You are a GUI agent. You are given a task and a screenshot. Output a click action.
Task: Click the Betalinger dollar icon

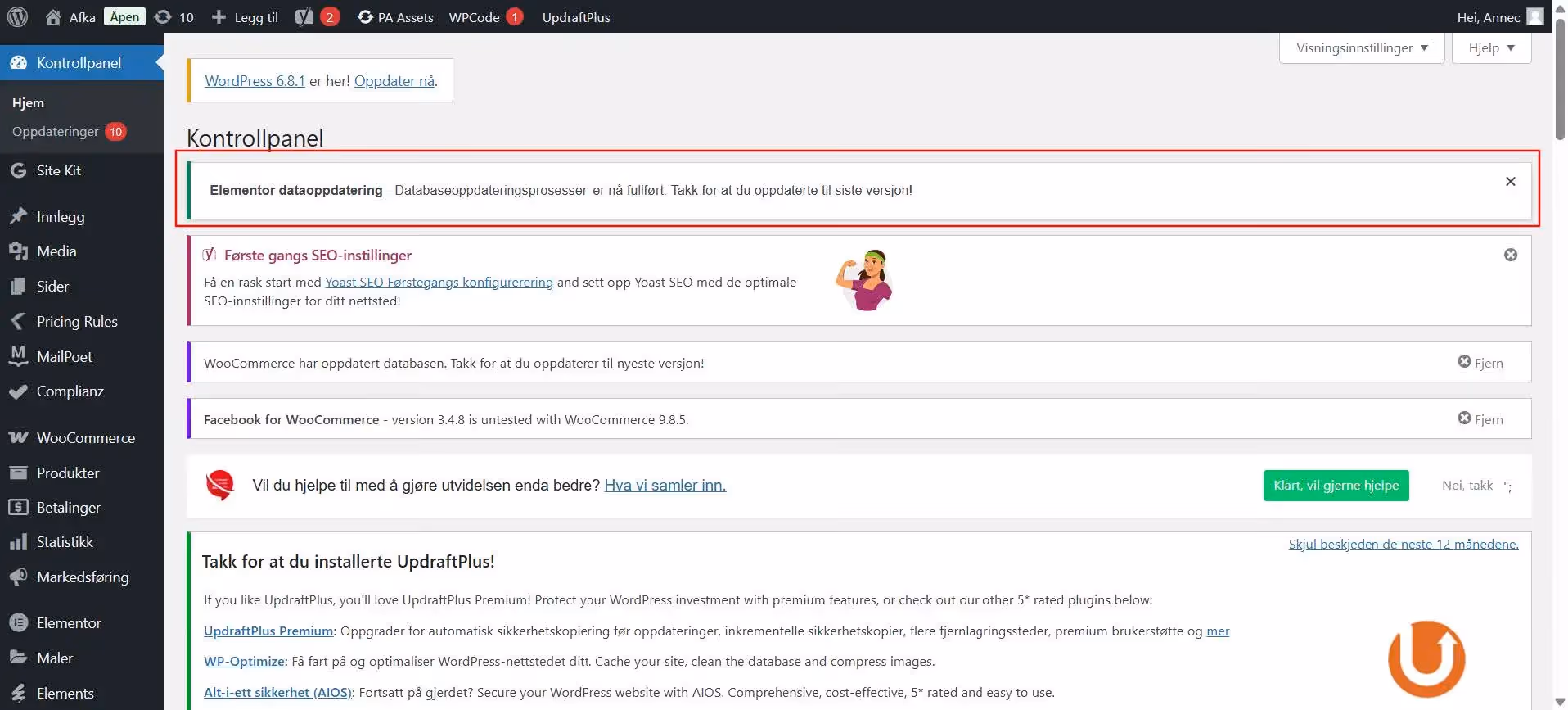coord(18,507)
